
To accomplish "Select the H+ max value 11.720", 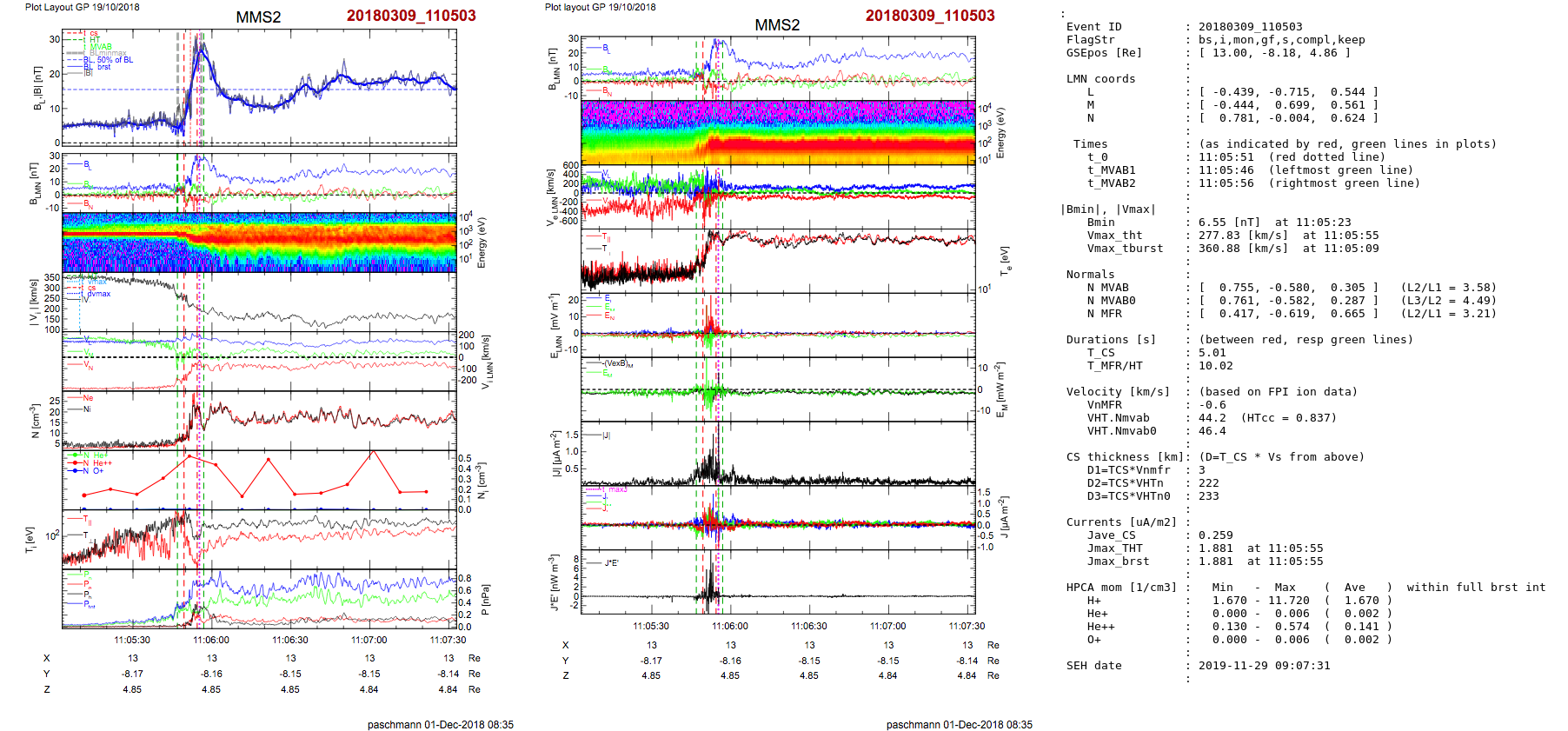I will point(1289,601).
